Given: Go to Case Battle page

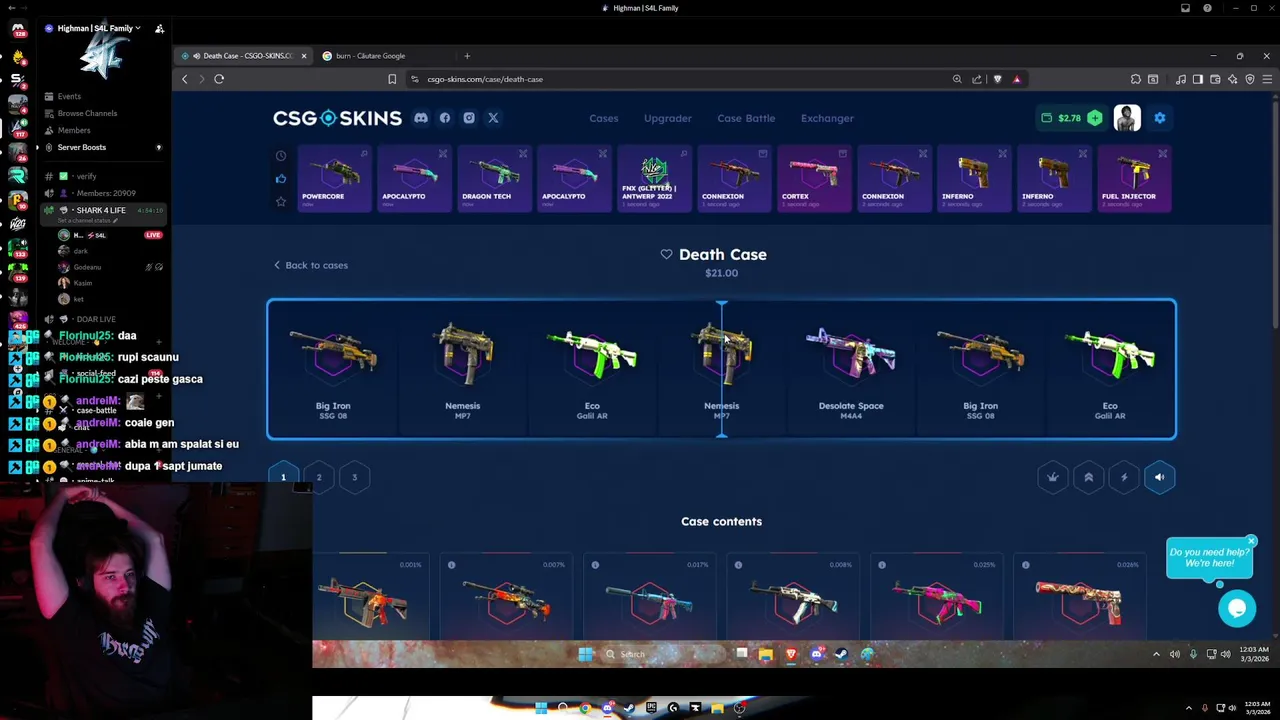Looking at the screenshot, I should (x=746, y=118).
